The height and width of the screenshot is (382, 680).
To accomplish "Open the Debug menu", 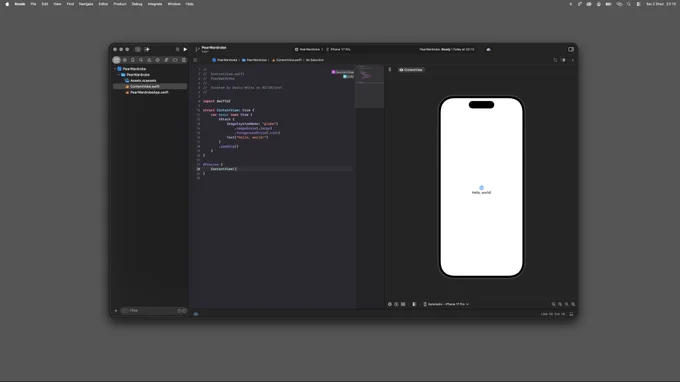I will coord(137,4).
